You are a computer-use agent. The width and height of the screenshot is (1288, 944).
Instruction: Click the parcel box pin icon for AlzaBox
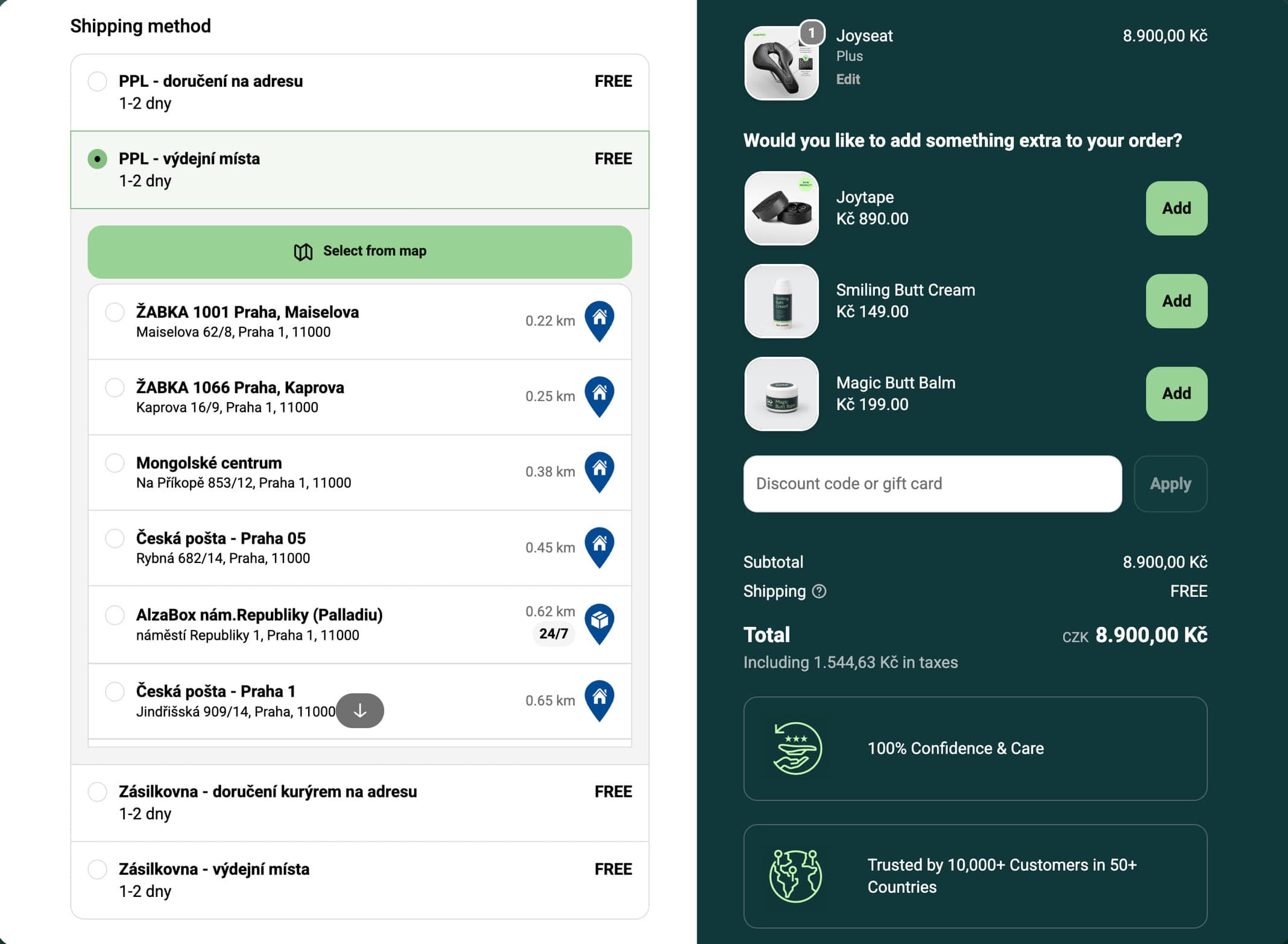click(x=599, y=624)
